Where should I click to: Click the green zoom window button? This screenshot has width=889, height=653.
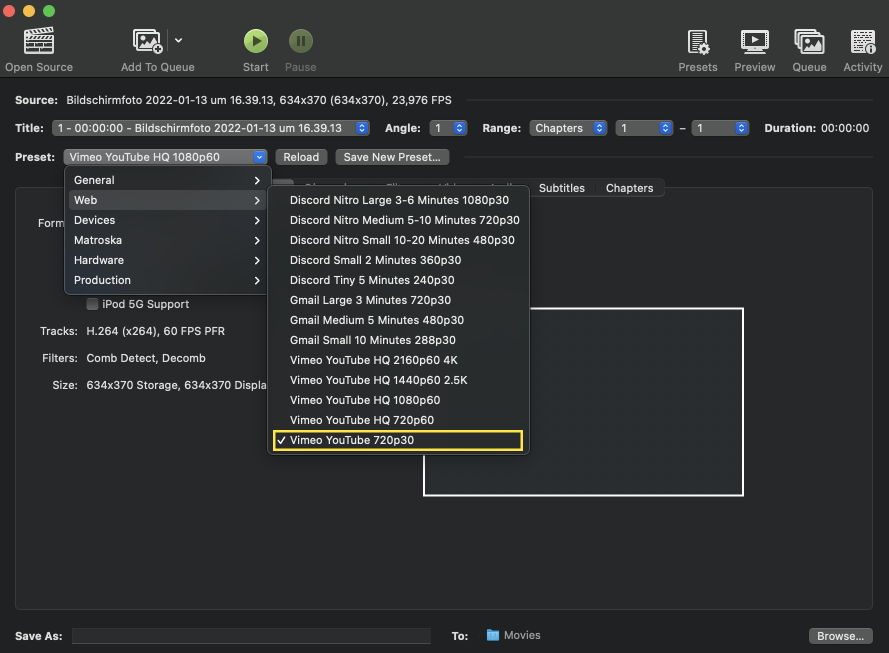pyautogui.click(x=49, y=11)
